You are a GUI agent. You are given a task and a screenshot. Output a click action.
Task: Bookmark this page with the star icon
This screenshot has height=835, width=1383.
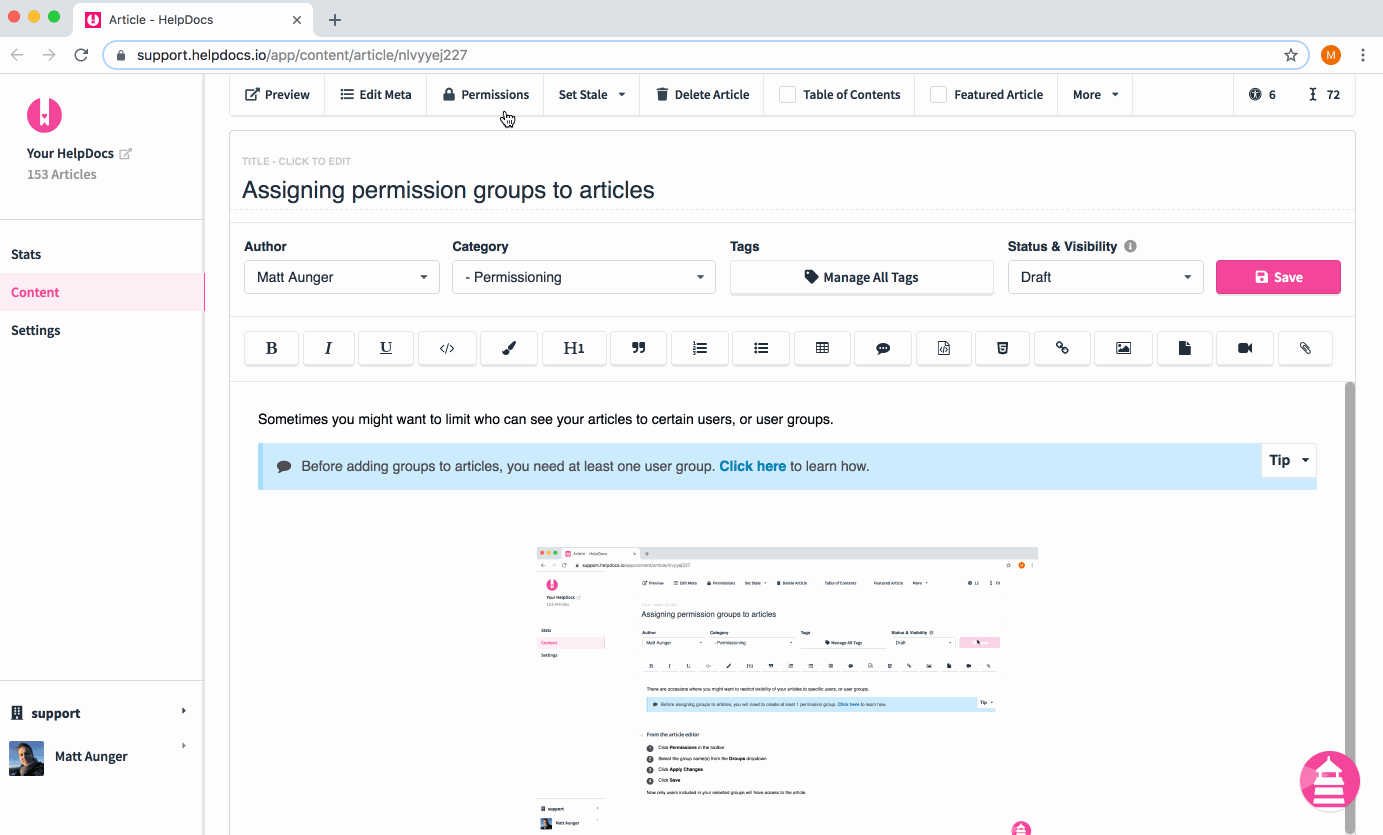pos(1291,55)
